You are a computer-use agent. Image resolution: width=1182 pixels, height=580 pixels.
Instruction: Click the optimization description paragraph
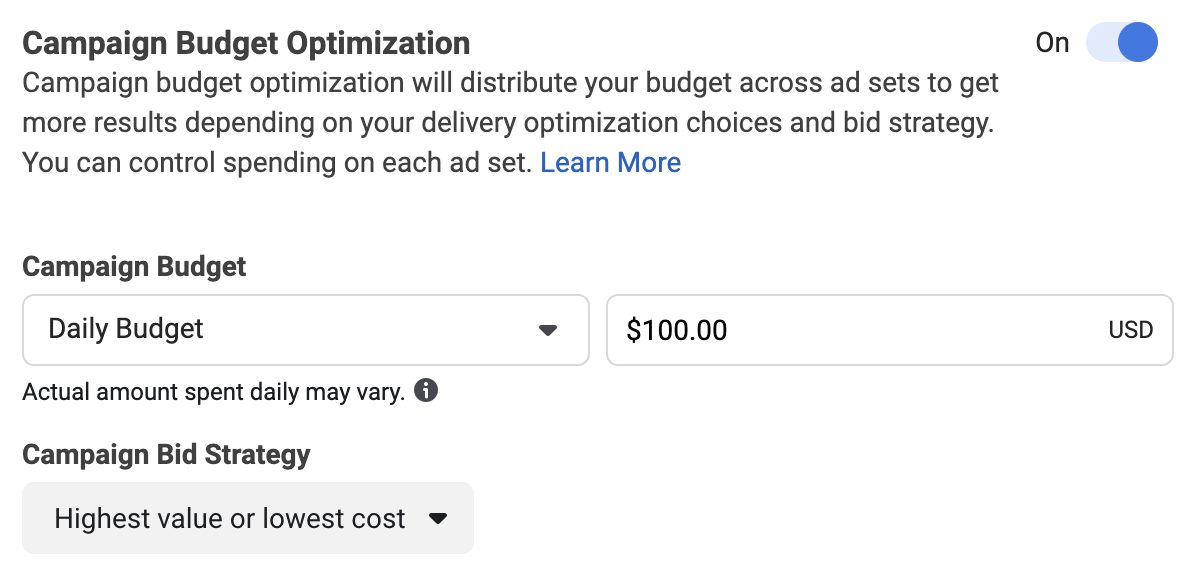coord(510,122)
